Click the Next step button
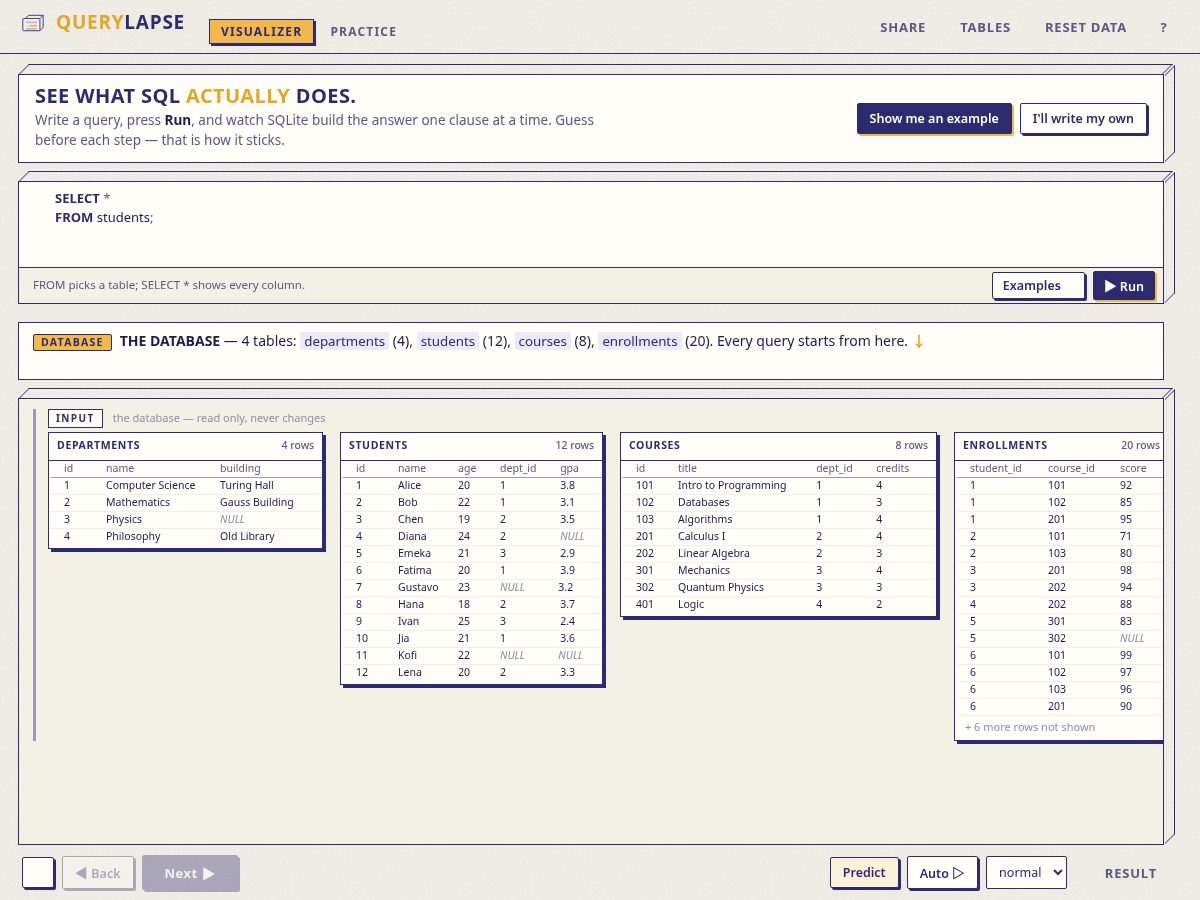1200x900 pixels. (x=190, y=873)
